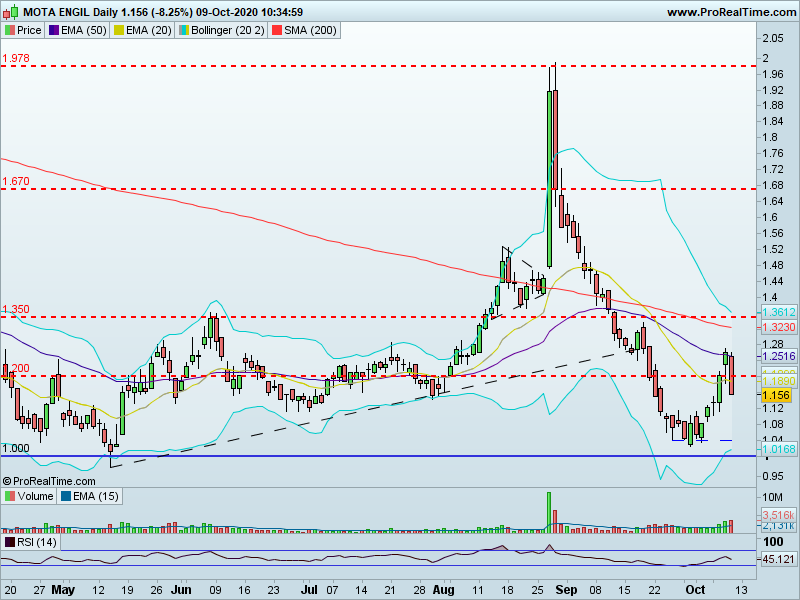Select the Volume legend button
Viewport: 800px width, 600px height.
(x=29, y=496)
